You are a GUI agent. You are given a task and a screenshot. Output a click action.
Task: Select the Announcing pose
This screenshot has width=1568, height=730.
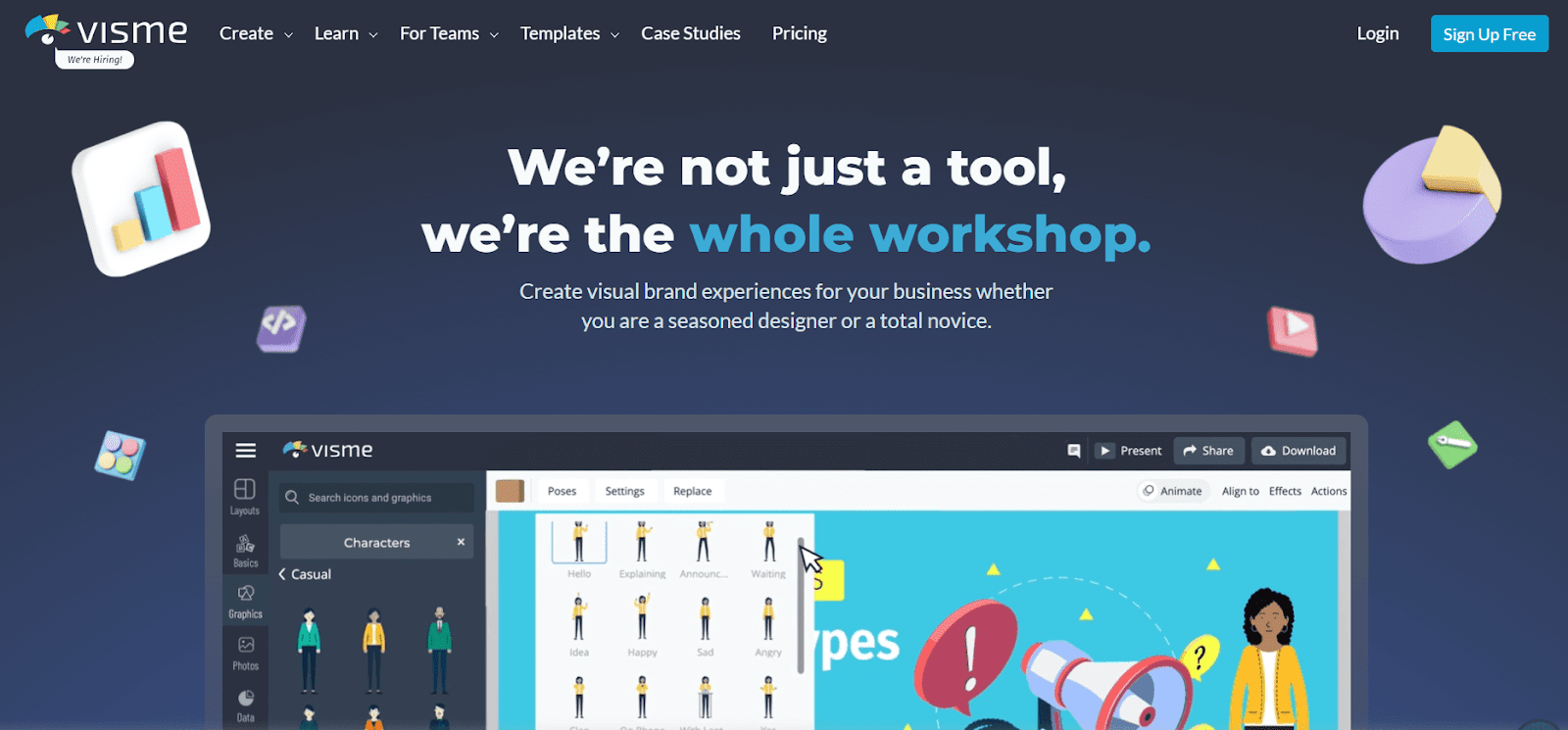704,549
